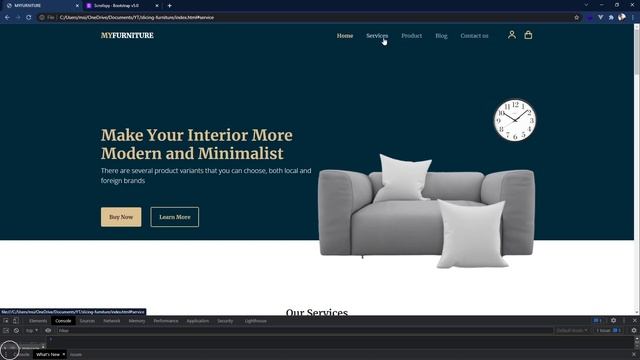Select the What's New drawer tab
This screenshot has width=640, height=360.
click(47, 354)
